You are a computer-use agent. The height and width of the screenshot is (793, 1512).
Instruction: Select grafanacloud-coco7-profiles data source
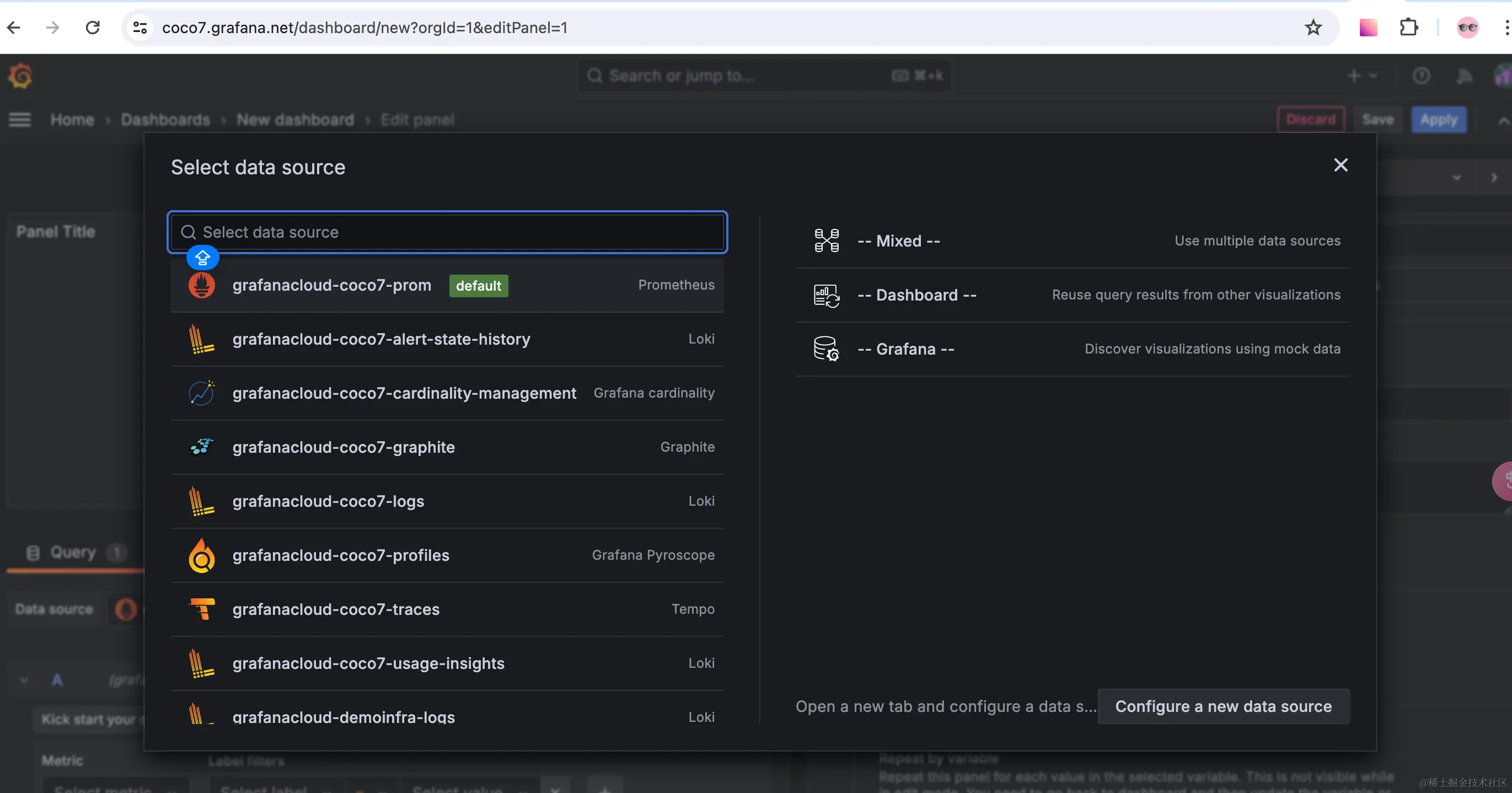pos(447,555)
